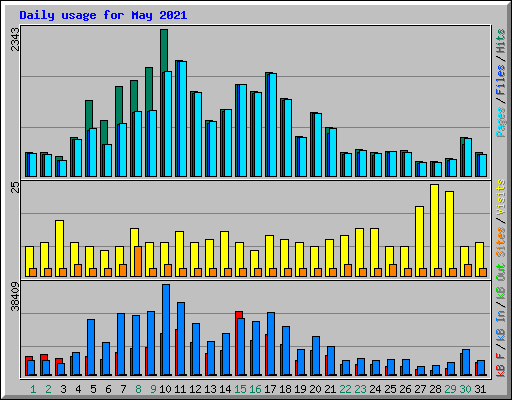512x400 pixels.
Task: Click day 1 on the x-axis
Action: [33, 389]
